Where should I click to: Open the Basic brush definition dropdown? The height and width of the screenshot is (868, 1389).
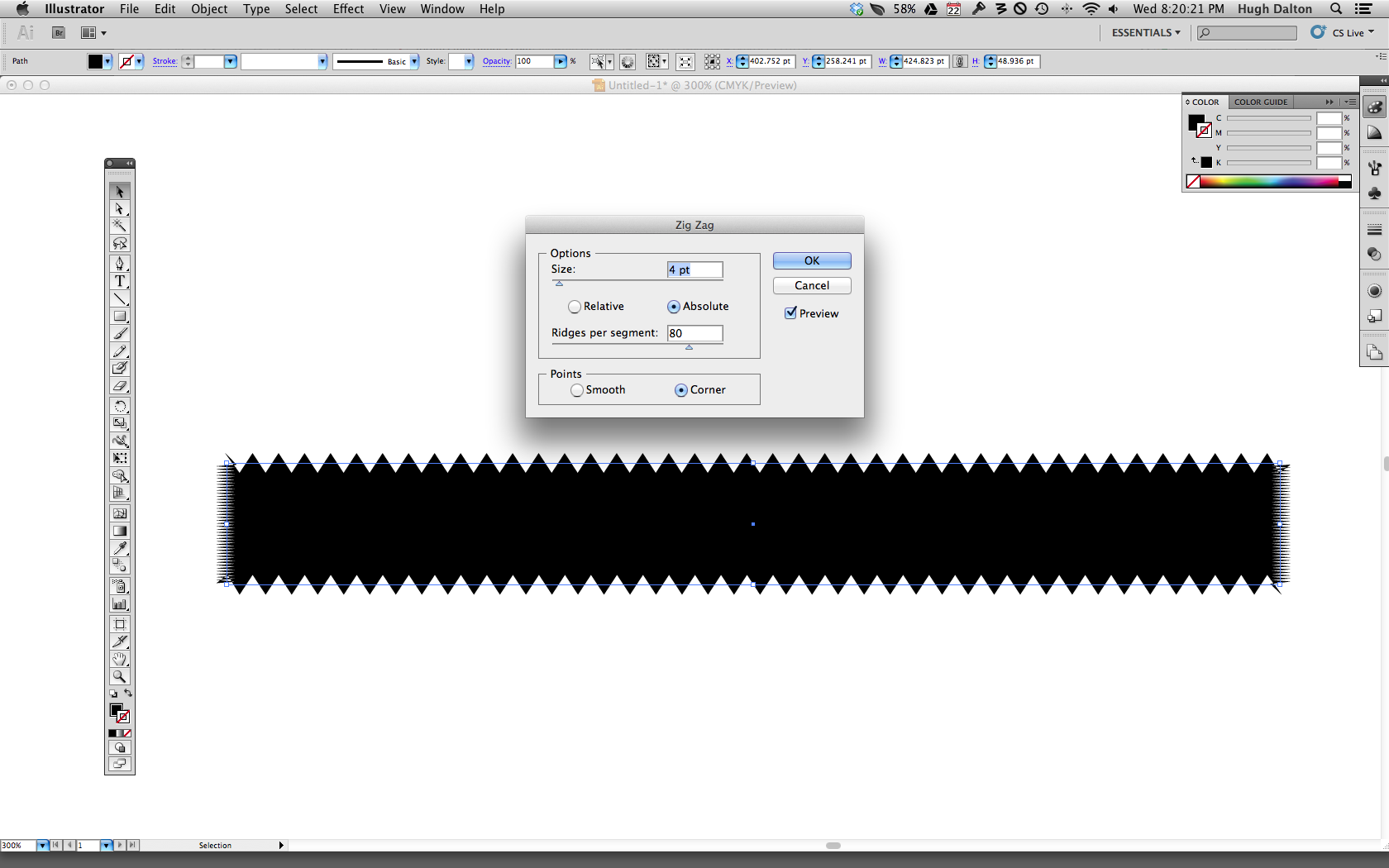(414, 61)
